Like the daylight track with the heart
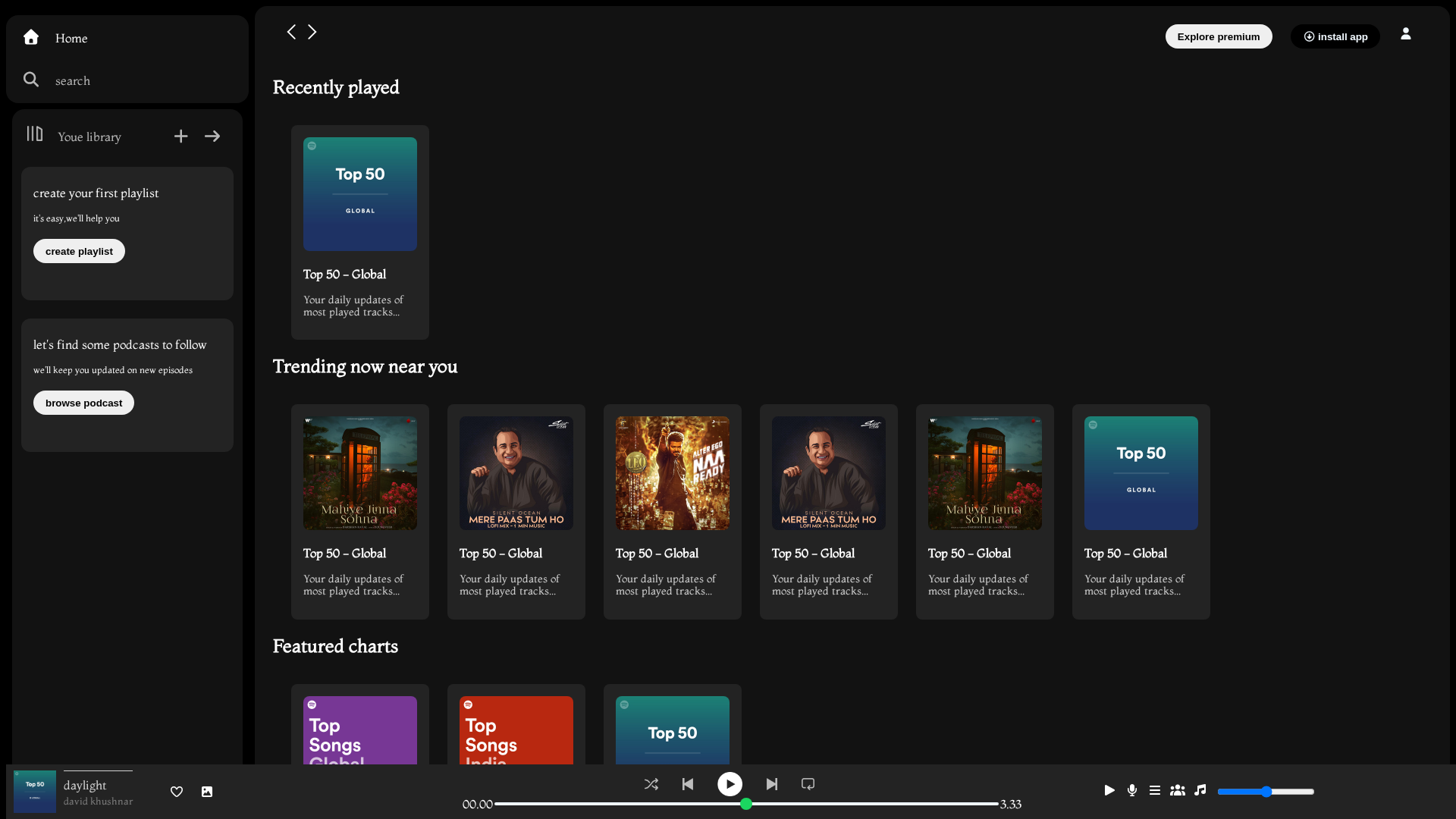This screenshot has height=819, width=1456. coord(177,792)
